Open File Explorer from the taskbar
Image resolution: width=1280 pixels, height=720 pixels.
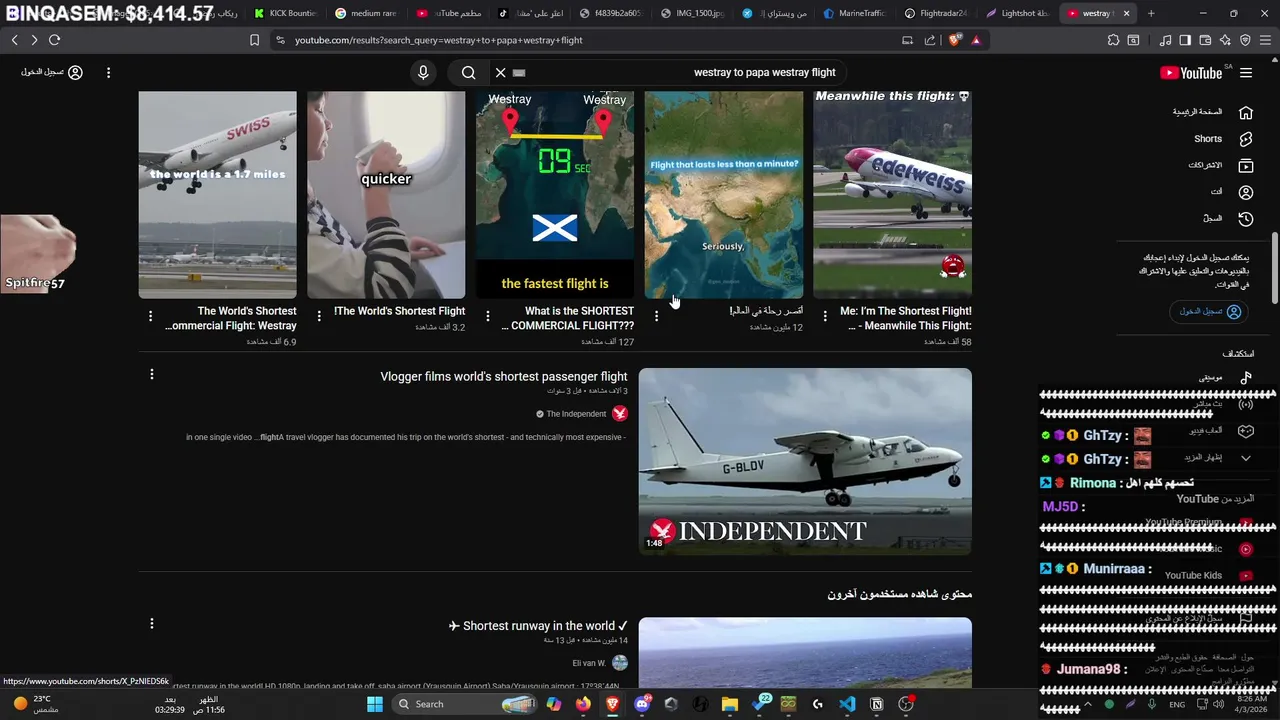point(730,704)
